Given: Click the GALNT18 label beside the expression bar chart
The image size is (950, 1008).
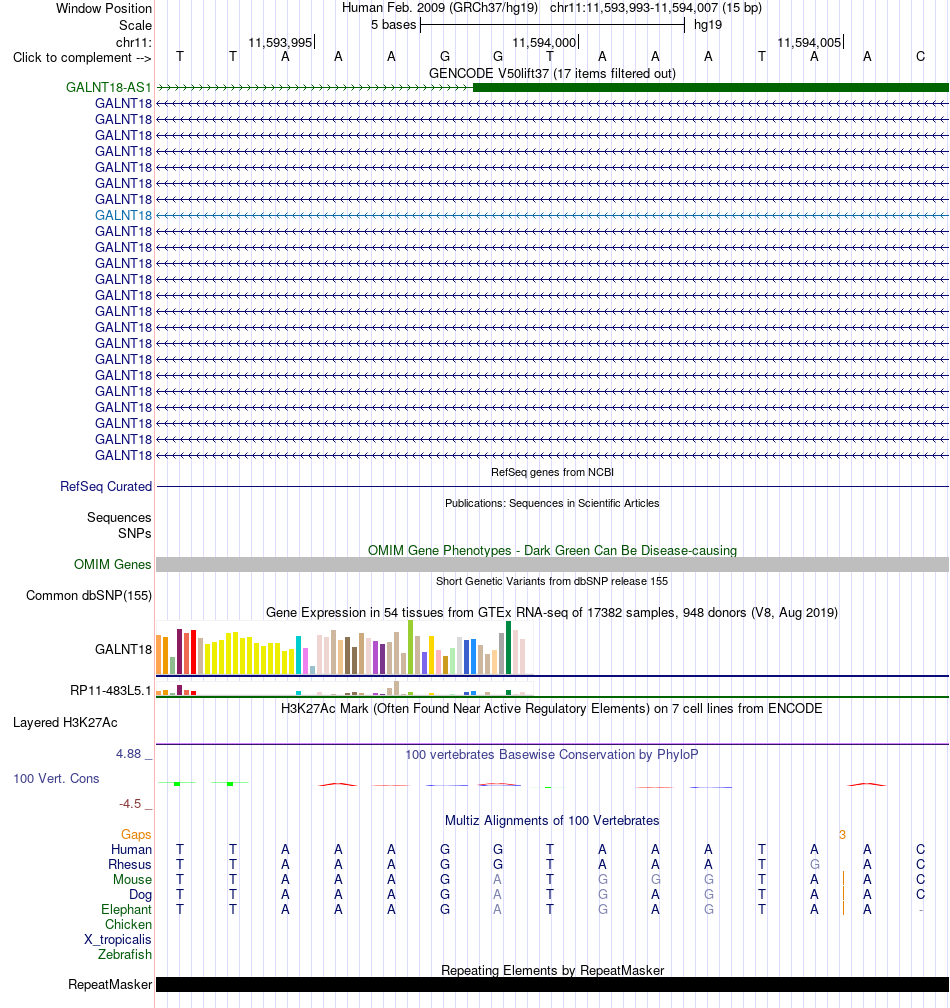Looking at the screenshot, I should pyautogui.click(x=123, y=649).
